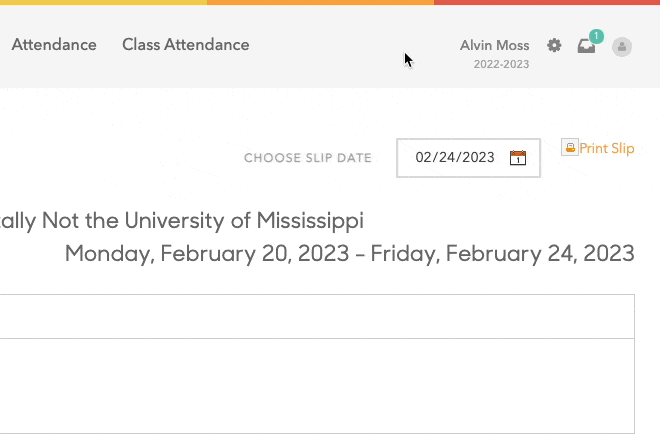
Task: Open the settings gear icon
Action: pos(554,45)
